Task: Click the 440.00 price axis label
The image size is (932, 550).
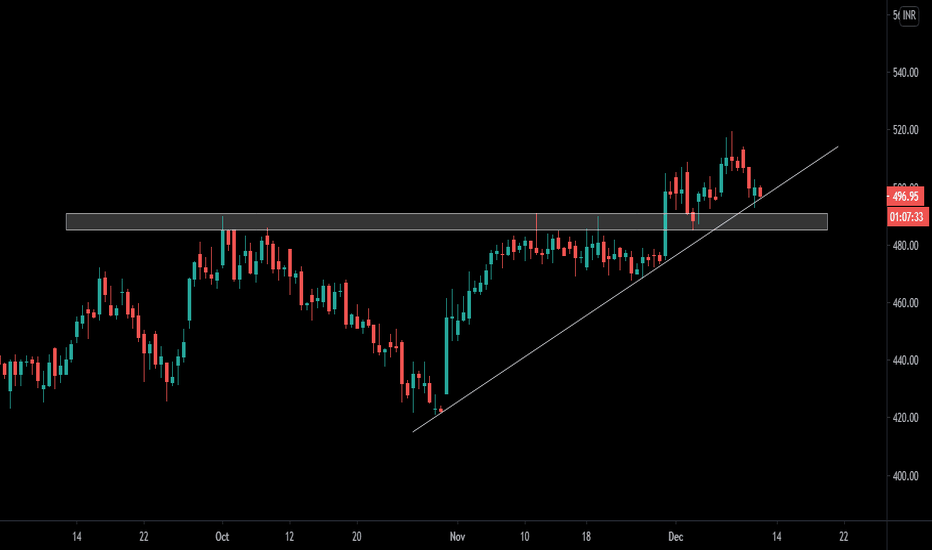Action: click(905, 360)
